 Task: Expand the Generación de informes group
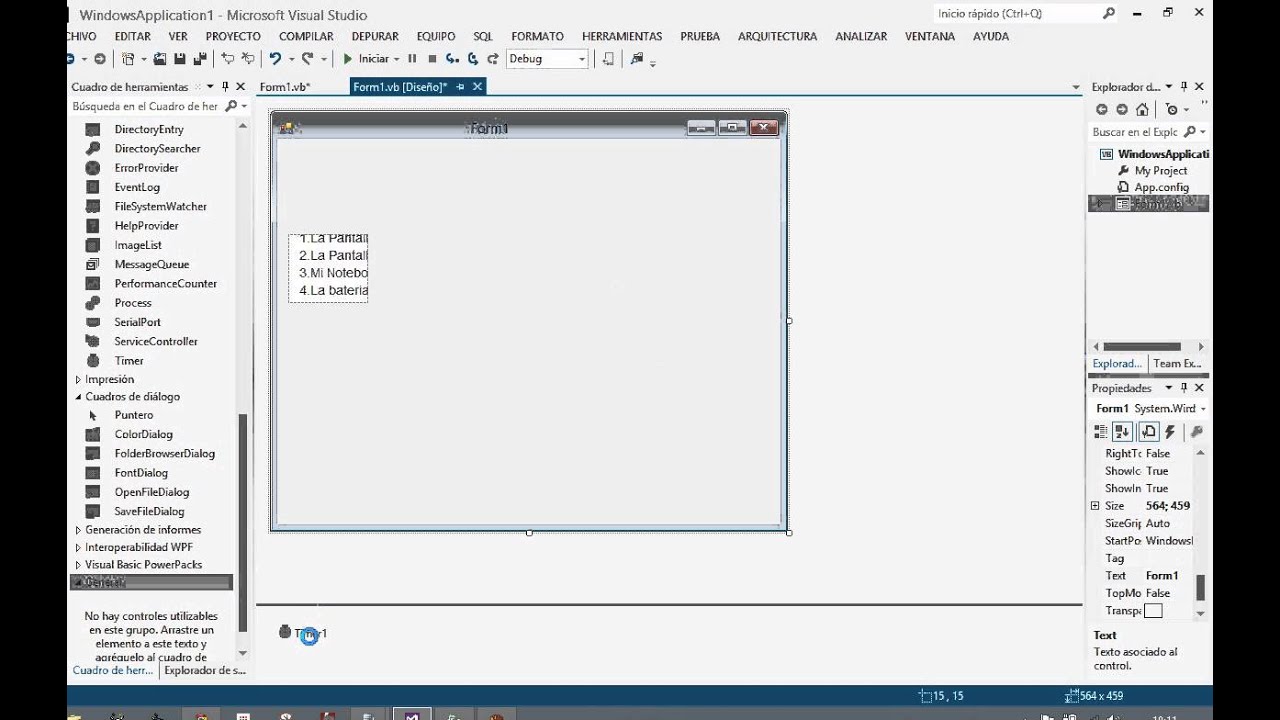click(x=78, y=530)
